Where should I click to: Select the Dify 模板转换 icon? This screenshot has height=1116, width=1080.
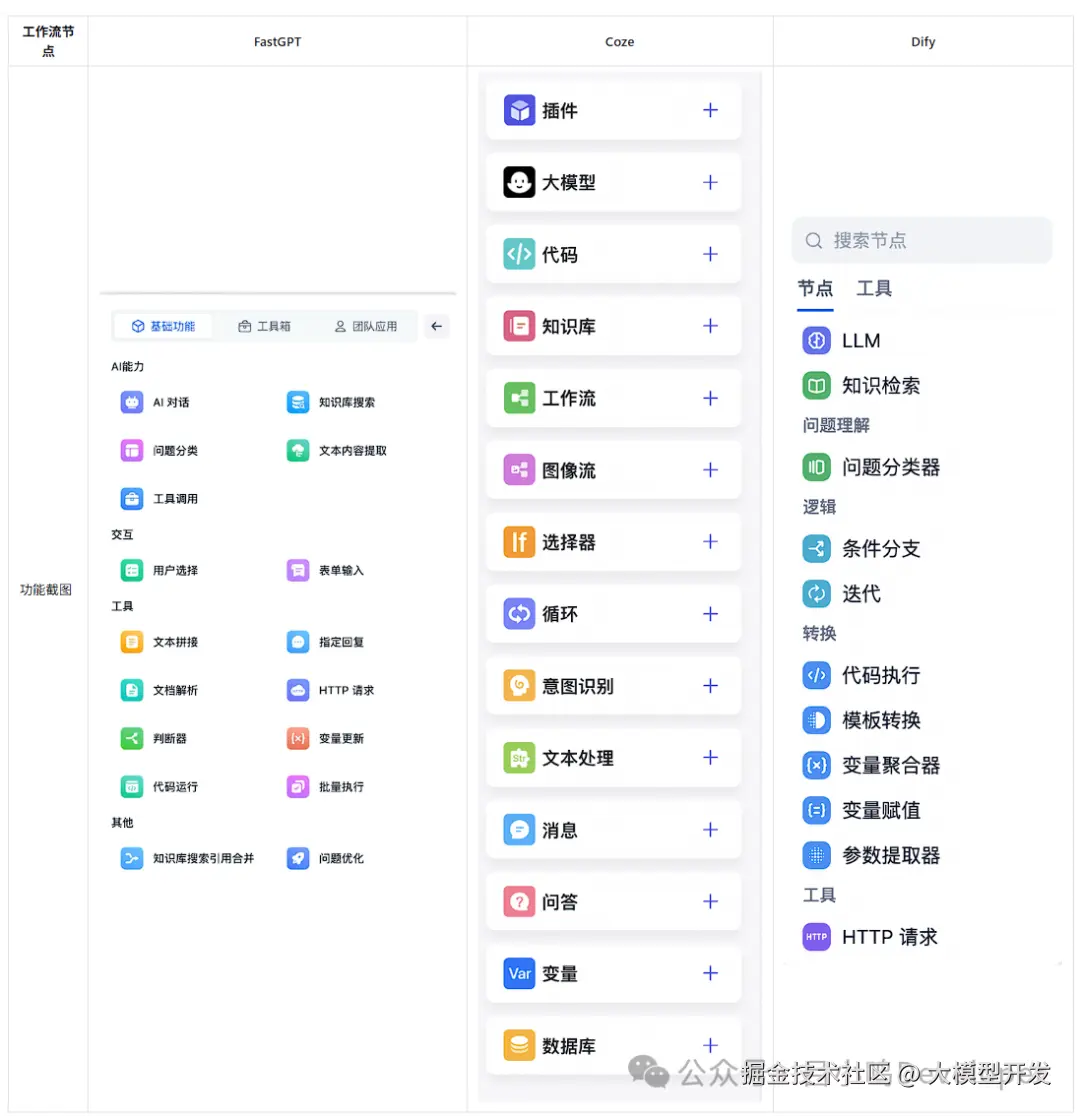[817, 720]
